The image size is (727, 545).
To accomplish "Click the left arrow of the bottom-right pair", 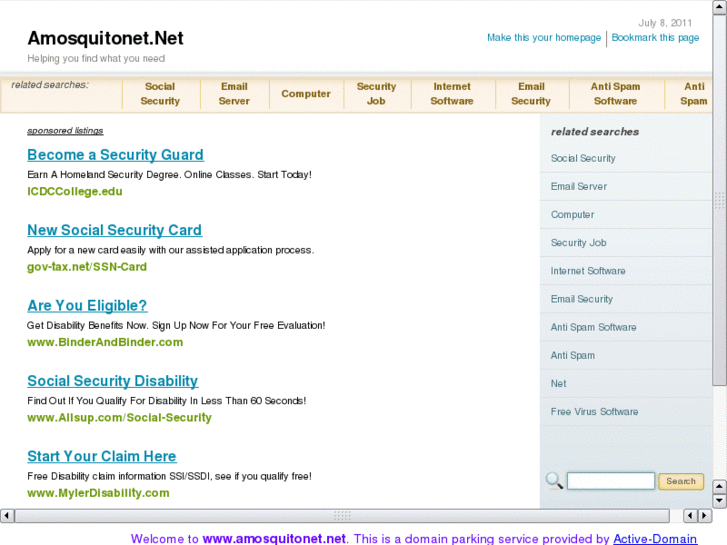I will (x=690, y=515).
